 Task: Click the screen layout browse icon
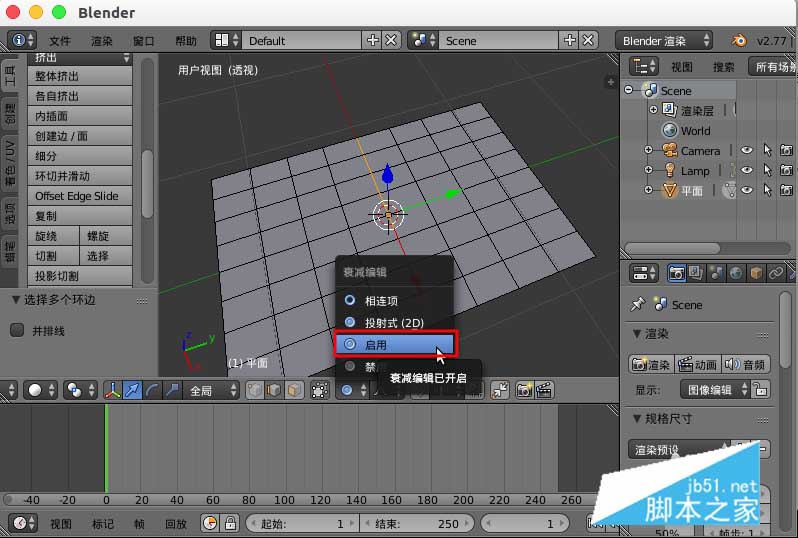pyautogui.click(x=227, y=40)
